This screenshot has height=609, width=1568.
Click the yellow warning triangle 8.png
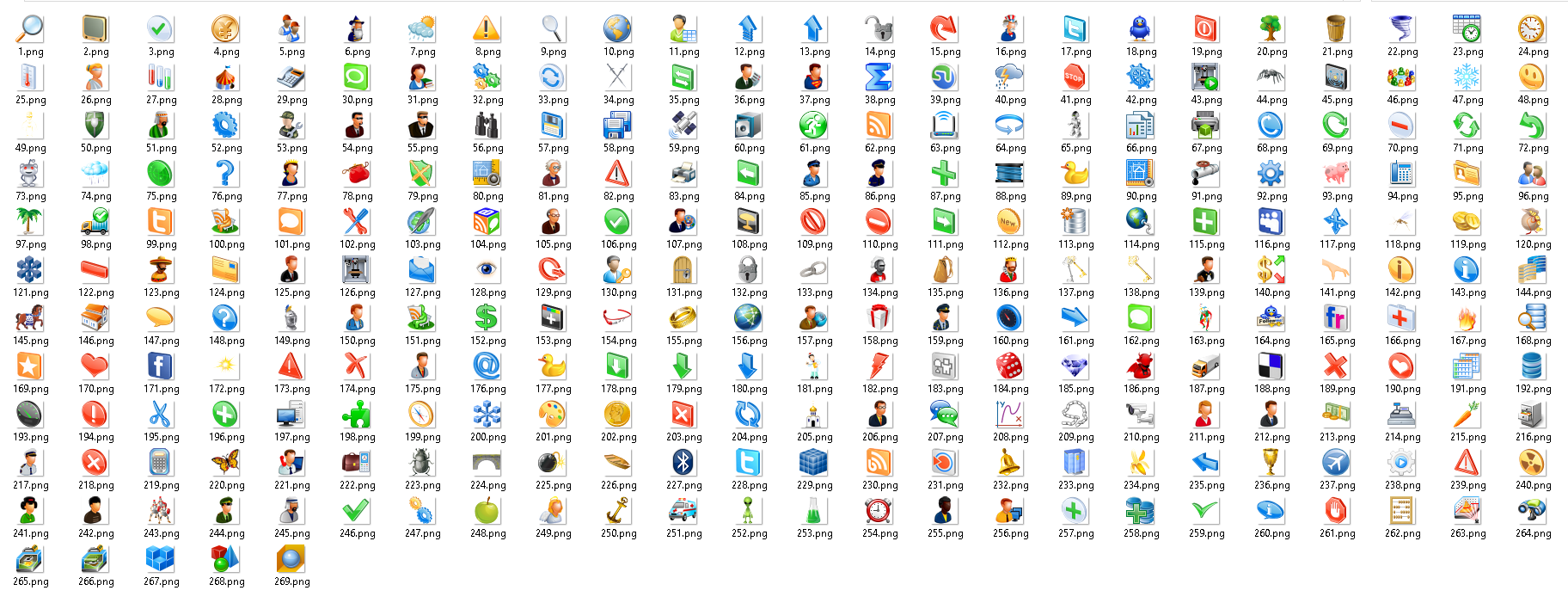click(x=487, y=29)
